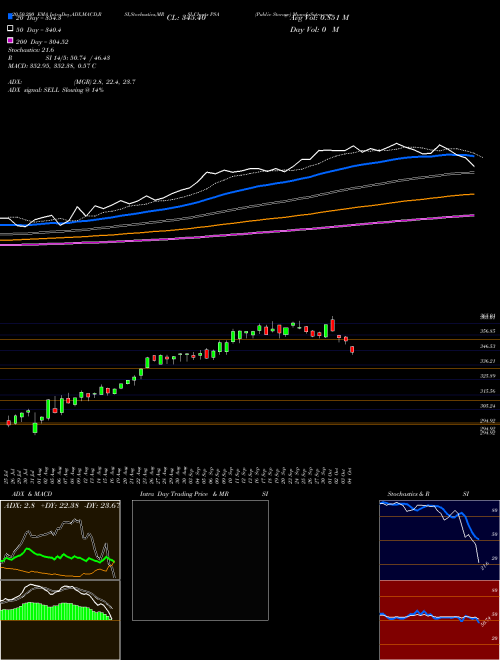Click the 'Day Vol: 0 M' text
The image size is (500, 660).
(314, 30)
